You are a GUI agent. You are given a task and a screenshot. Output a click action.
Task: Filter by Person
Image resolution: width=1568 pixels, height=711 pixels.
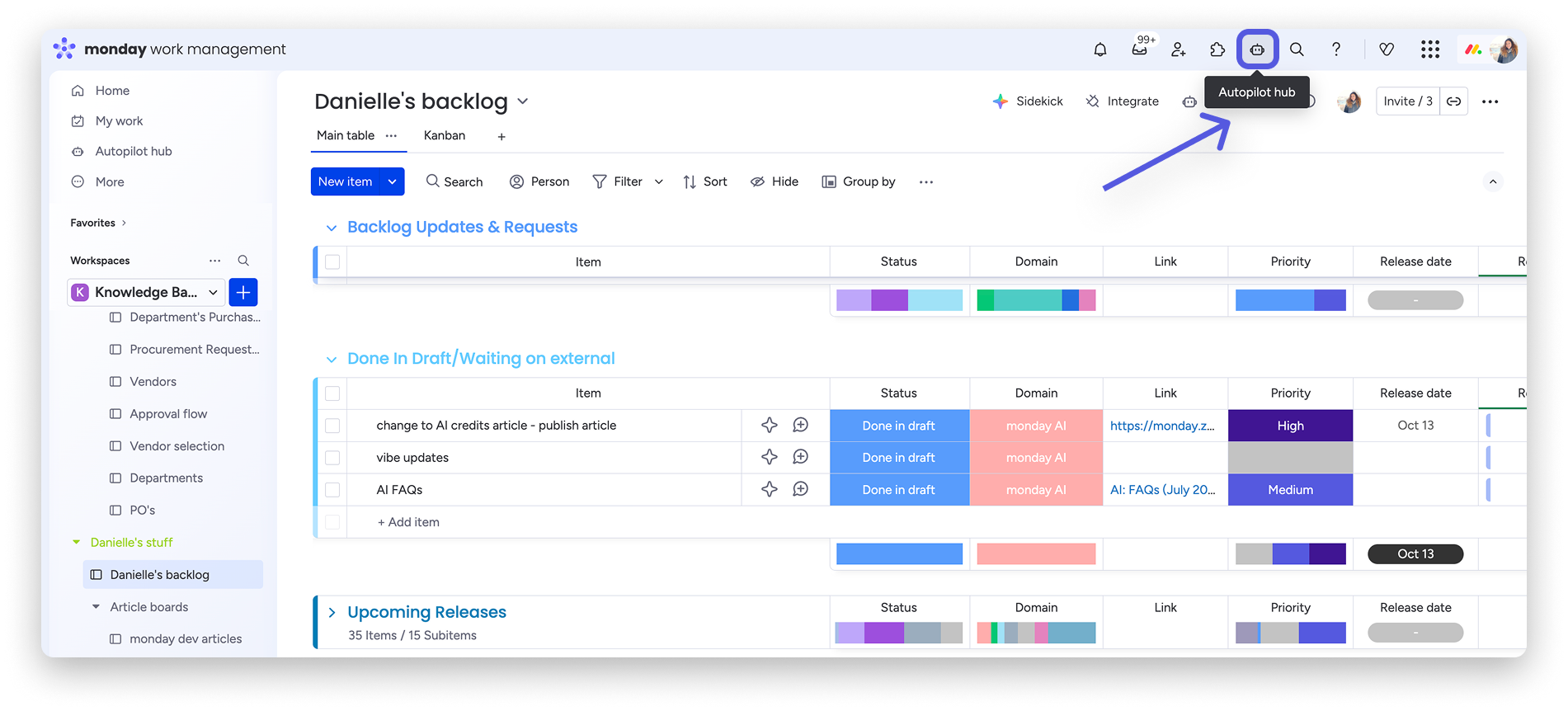tap(539, 181)
